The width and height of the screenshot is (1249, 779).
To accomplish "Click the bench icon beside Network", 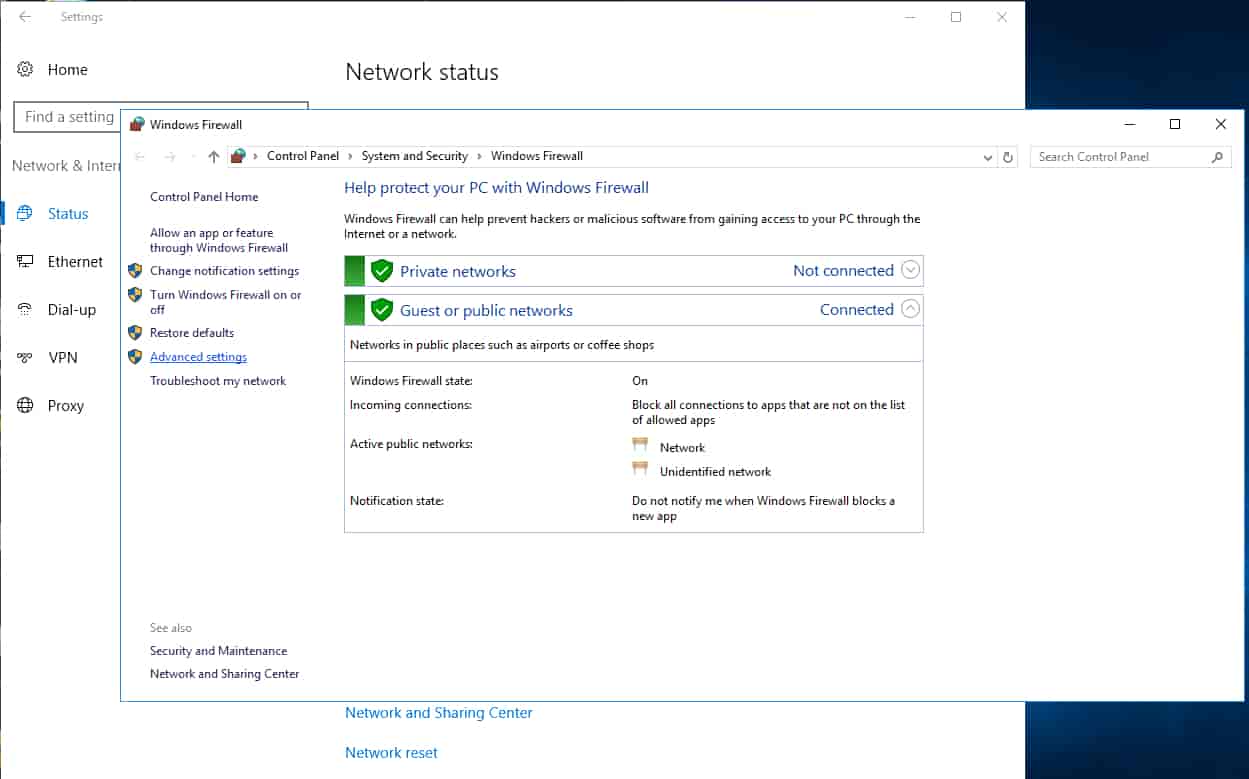I will [x=640, y=446].
